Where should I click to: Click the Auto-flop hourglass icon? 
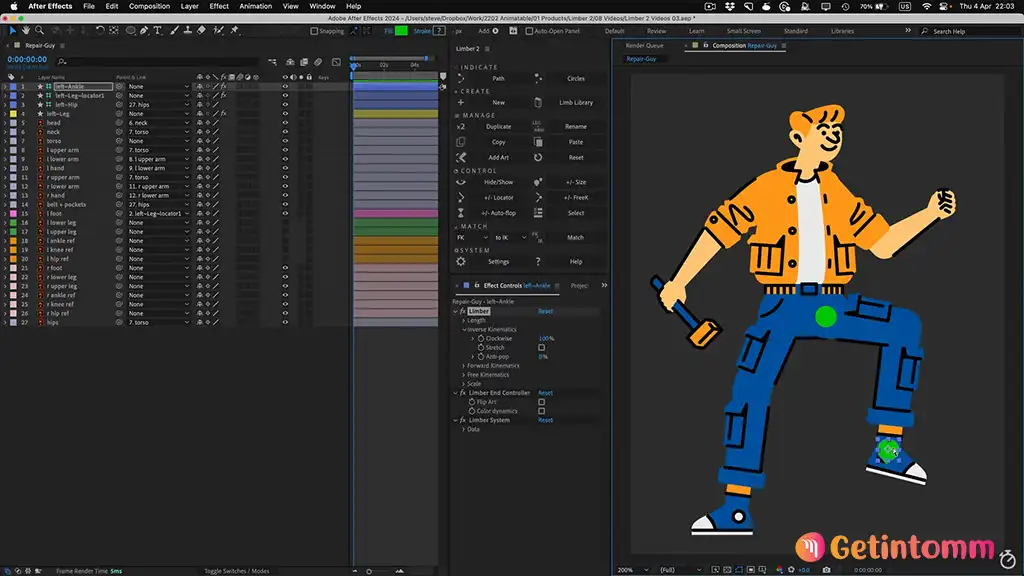pos(460,213)
